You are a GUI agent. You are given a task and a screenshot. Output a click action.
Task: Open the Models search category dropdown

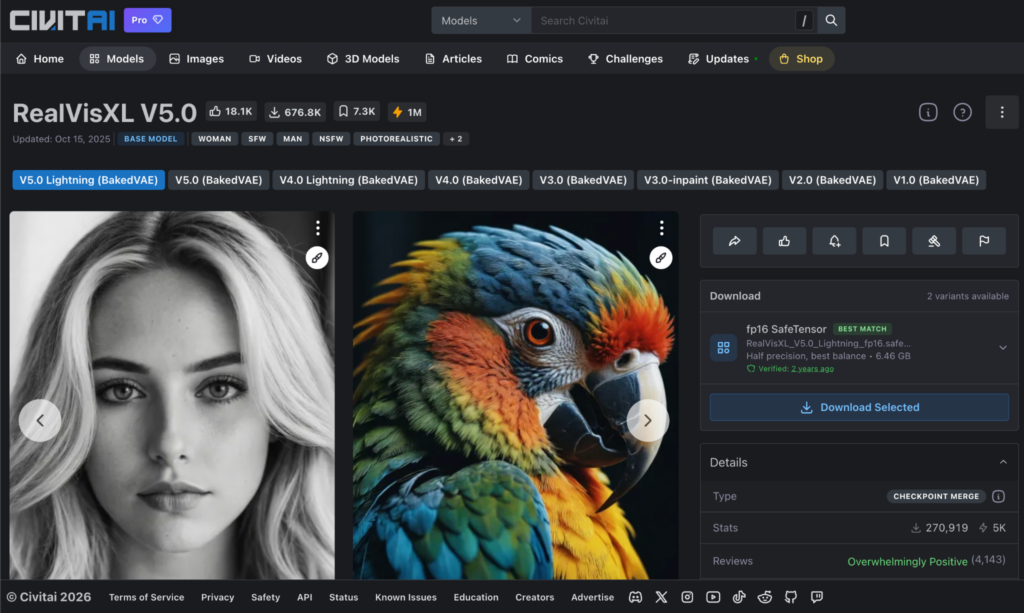point(481,20)
